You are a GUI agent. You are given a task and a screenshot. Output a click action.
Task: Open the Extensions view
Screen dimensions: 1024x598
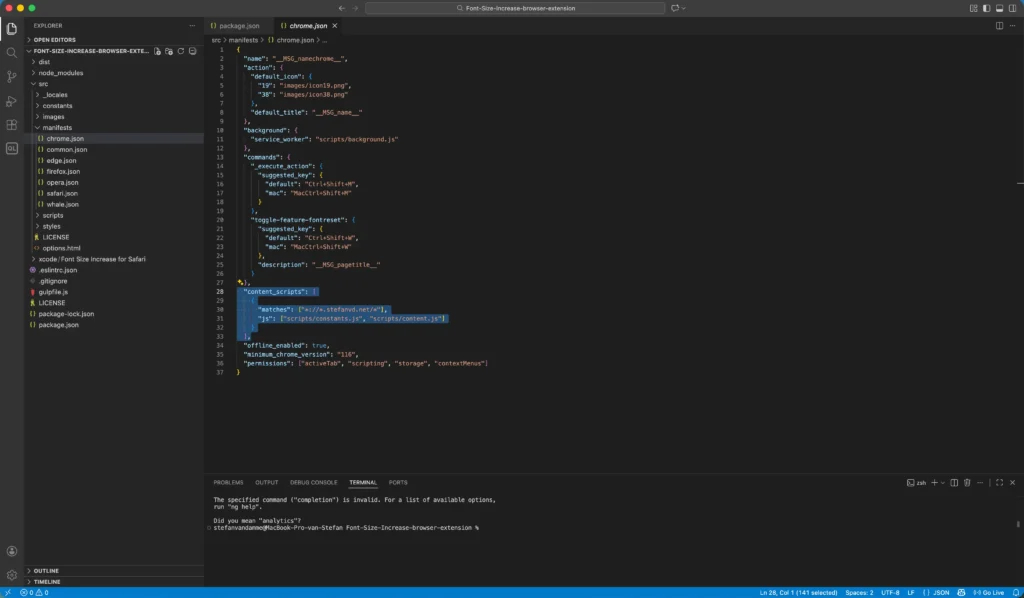(12, 125)
